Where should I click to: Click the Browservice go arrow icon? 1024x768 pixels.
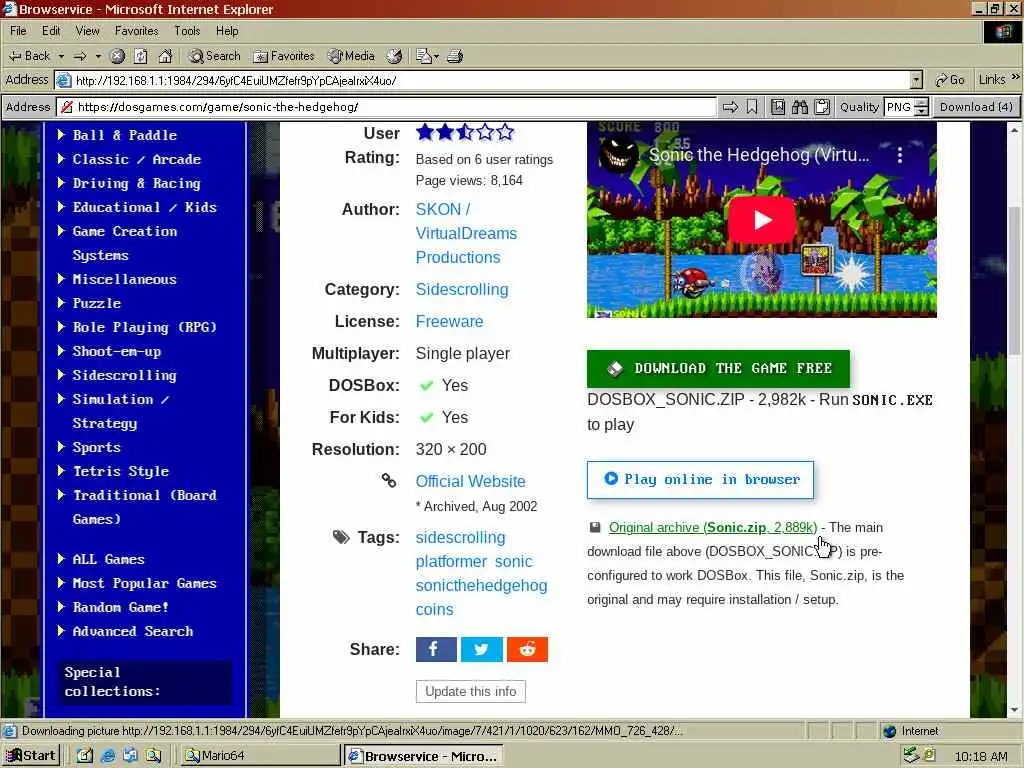[730, 107]
